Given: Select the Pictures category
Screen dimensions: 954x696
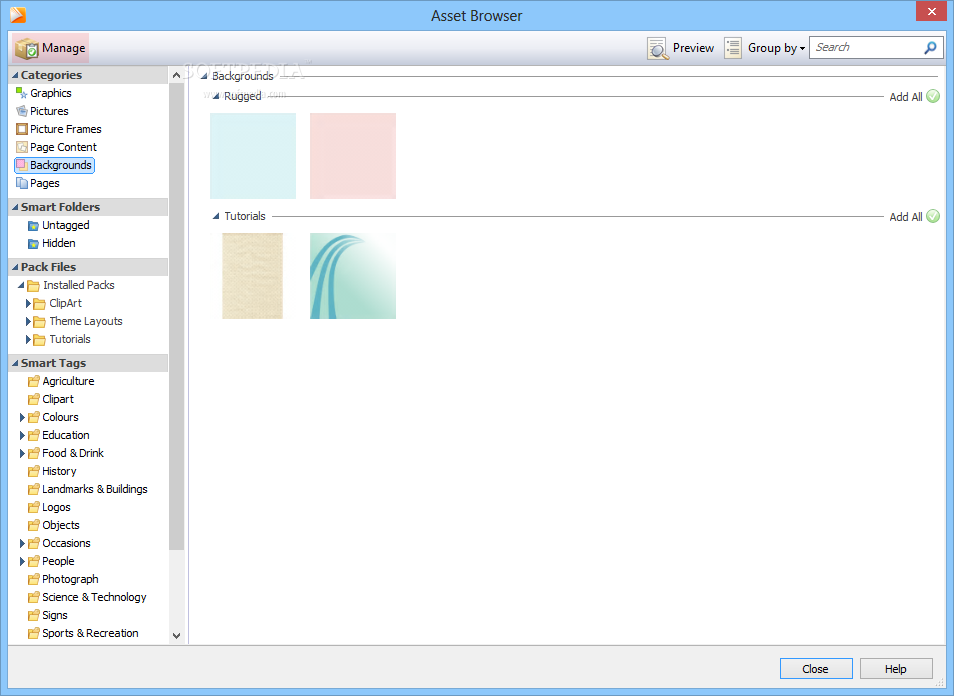Looking at the screenshot, I should [49, 111].
